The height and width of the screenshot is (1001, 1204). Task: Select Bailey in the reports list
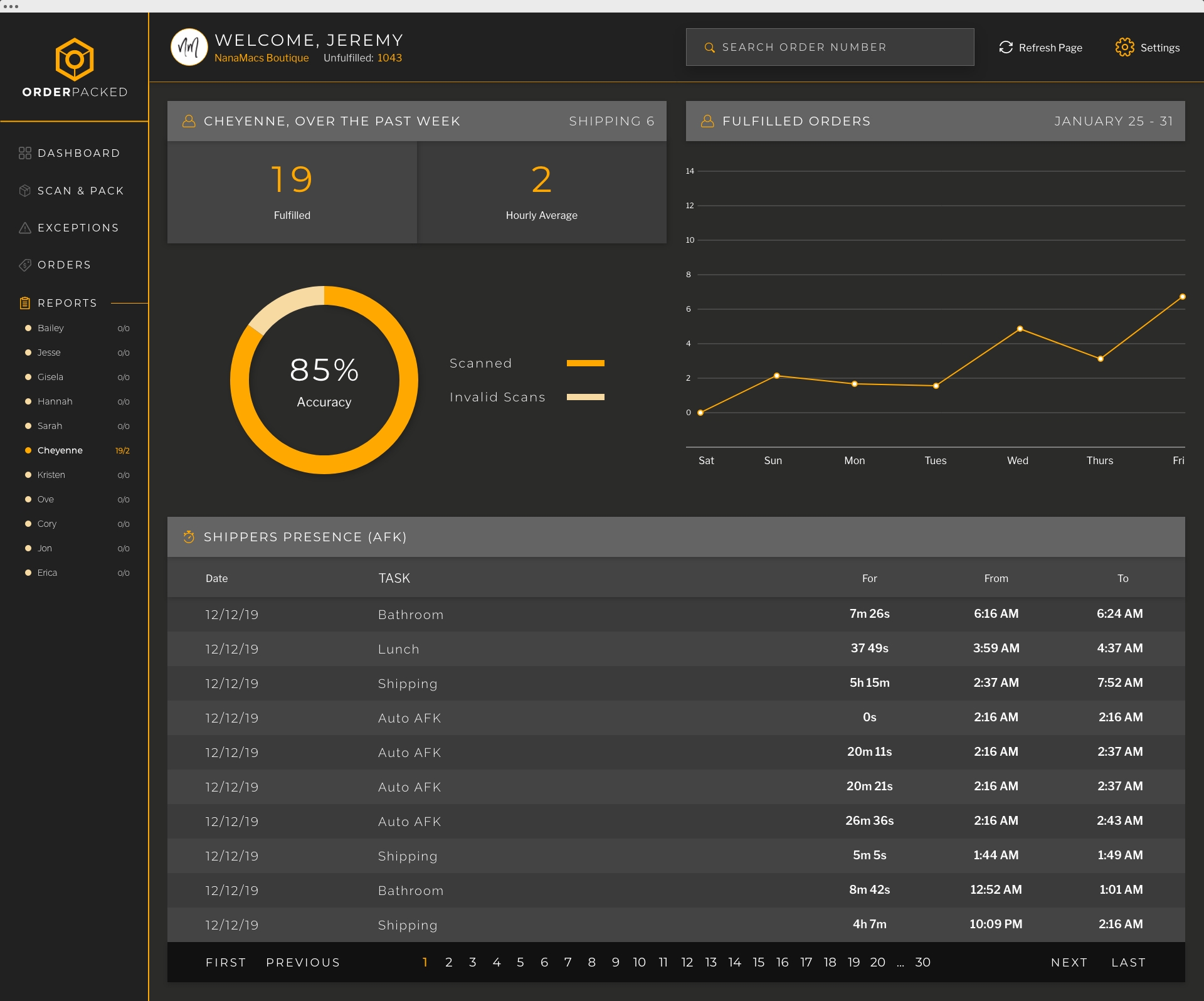[51, 328]
